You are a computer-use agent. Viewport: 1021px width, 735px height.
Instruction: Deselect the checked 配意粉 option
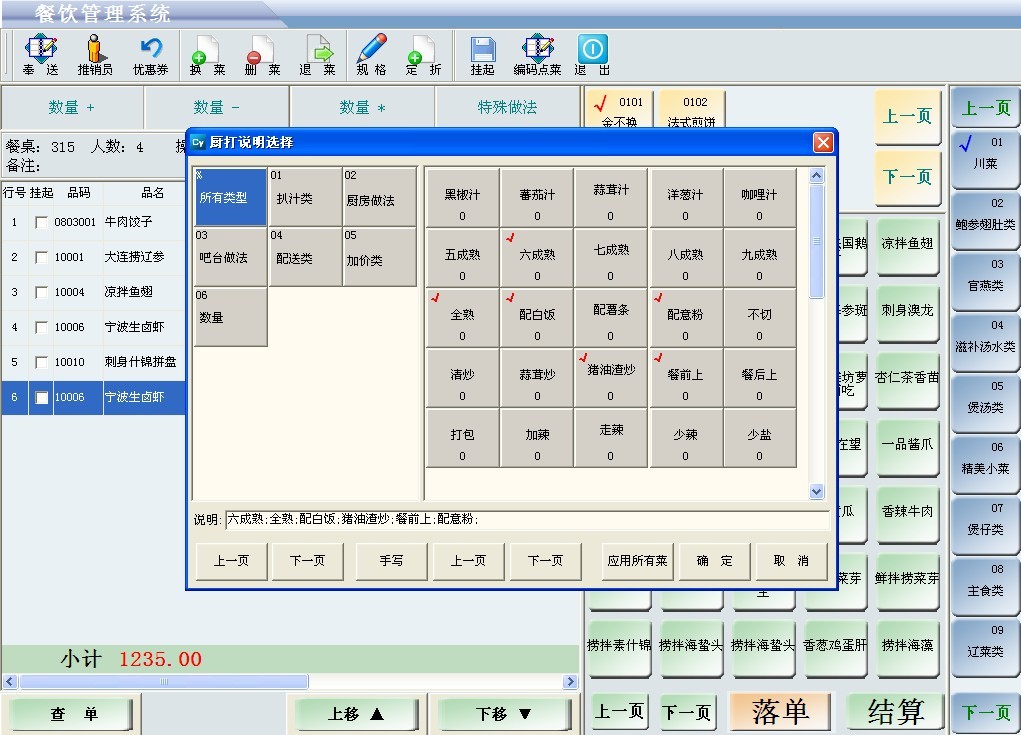pyautogui.click(x=685, y=317)
